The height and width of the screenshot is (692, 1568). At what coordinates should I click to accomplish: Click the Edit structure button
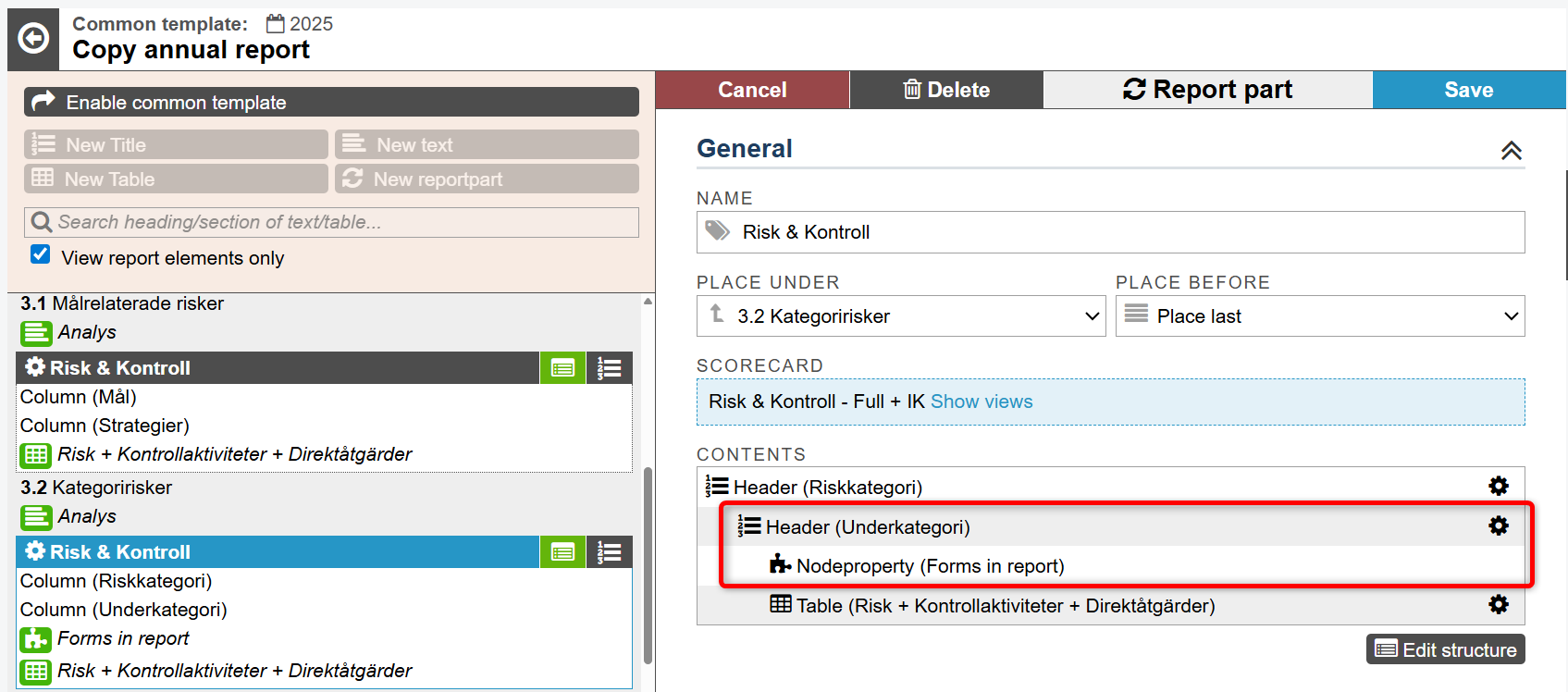[x=1445, y=649]
